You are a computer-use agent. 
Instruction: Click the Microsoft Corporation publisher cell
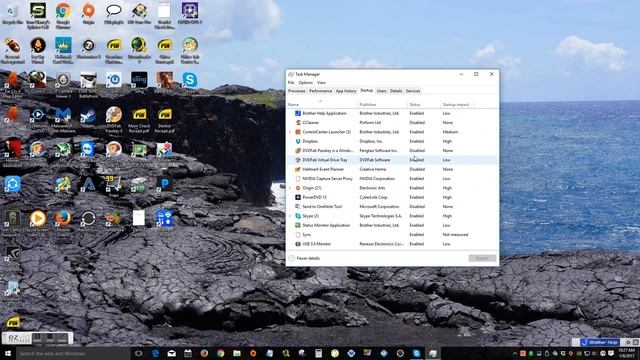click(x=379, y=207)
